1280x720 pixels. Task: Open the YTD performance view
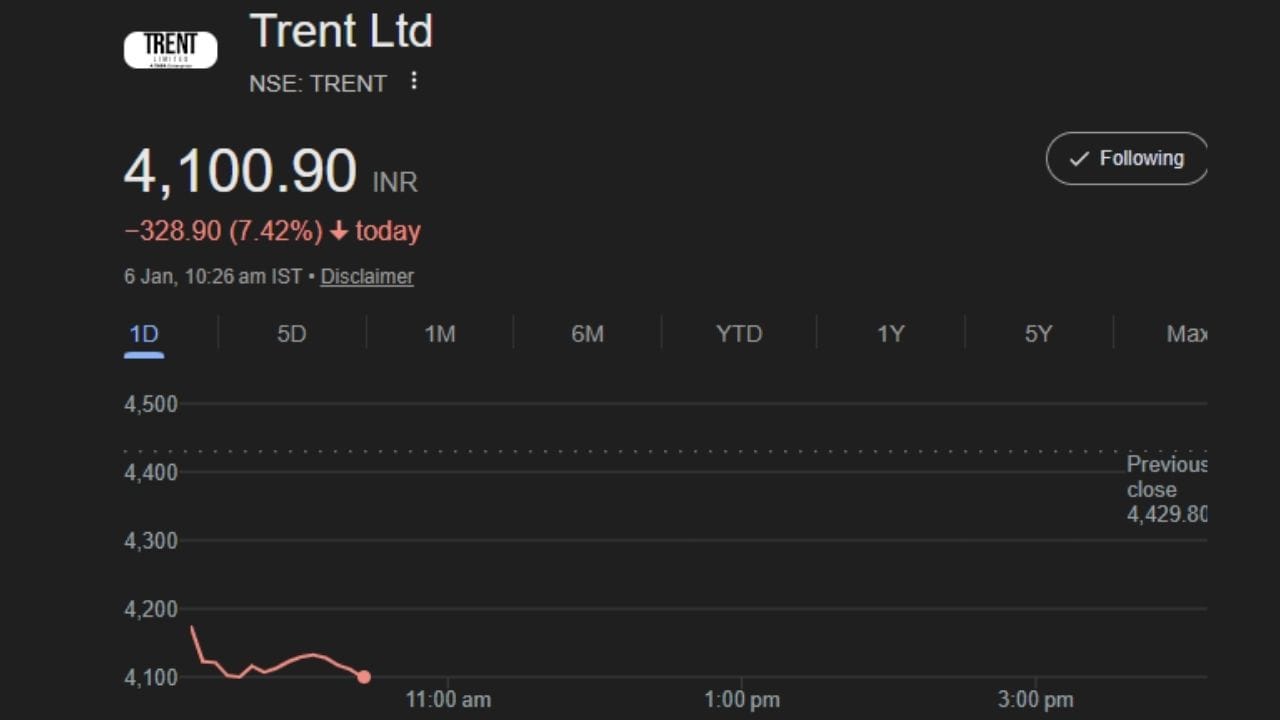tap(739, 334)
